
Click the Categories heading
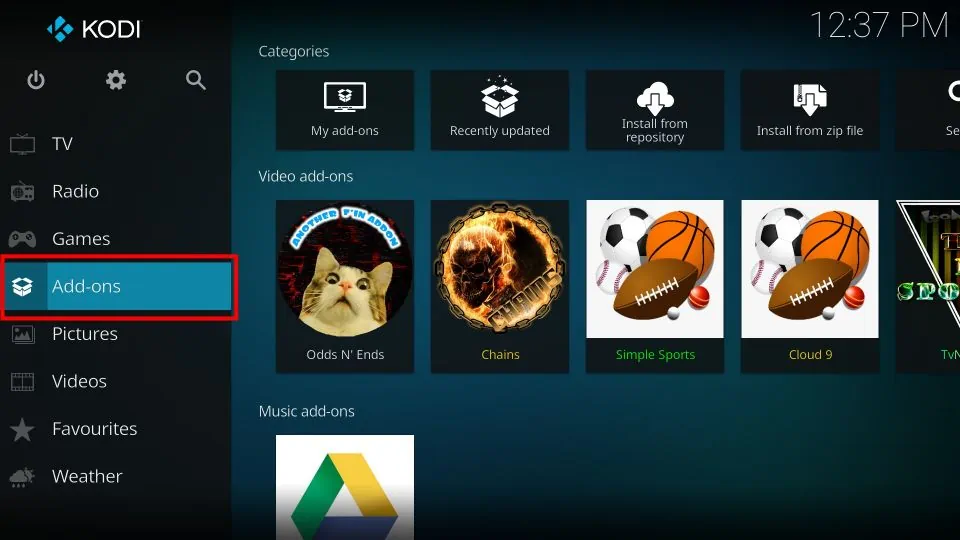[x=293, y=51]
